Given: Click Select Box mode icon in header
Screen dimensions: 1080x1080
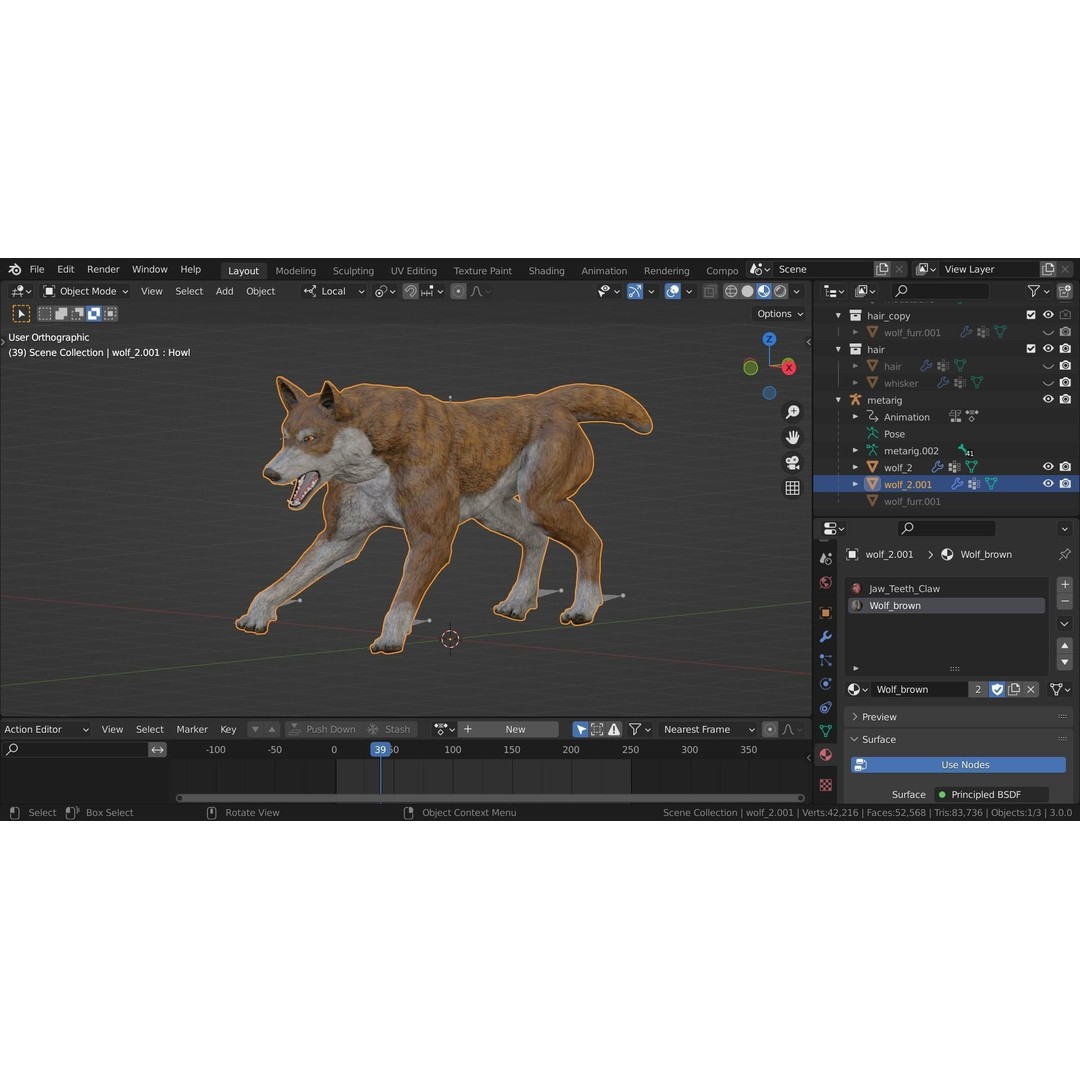Looking at the screenshot, I should pos(45,314).
